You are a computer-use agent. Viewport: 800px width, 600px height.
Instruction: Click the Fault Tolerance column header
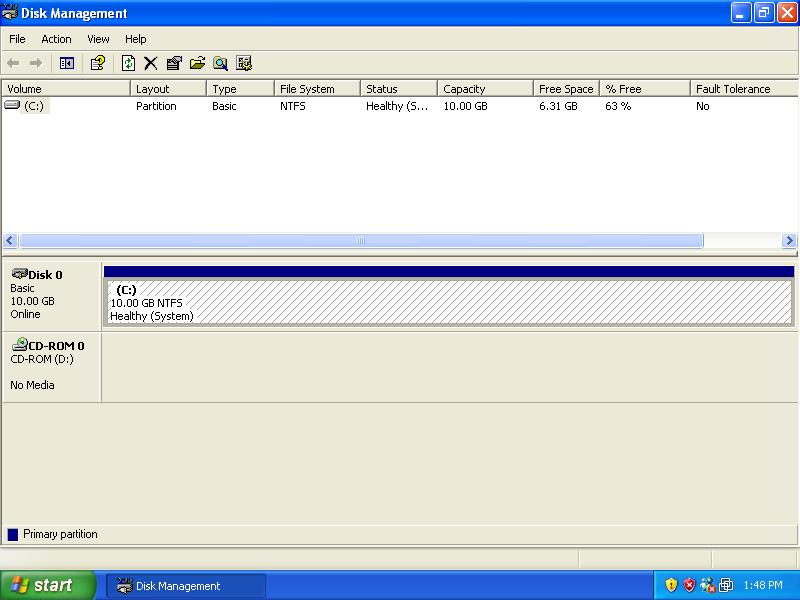click(x=744, y=89)
